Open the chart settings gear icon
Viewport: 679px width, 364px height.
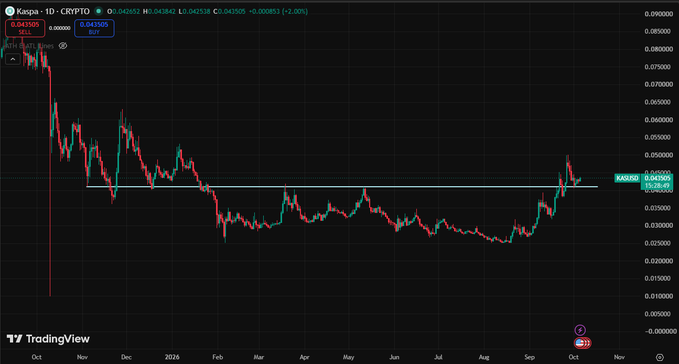pos(660,357)
